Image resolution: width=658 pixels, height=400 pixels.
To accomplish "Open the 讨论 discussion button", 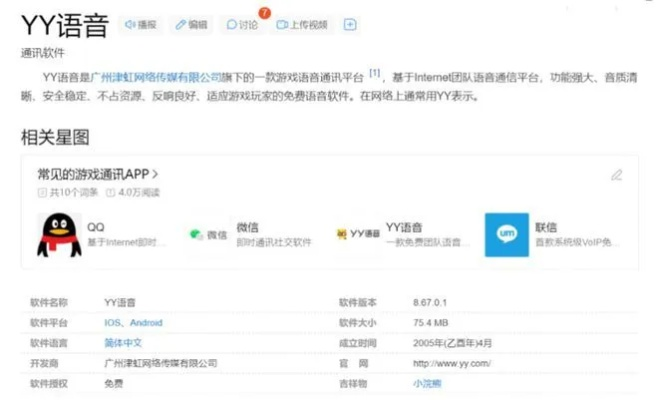I will click(243, 25).
